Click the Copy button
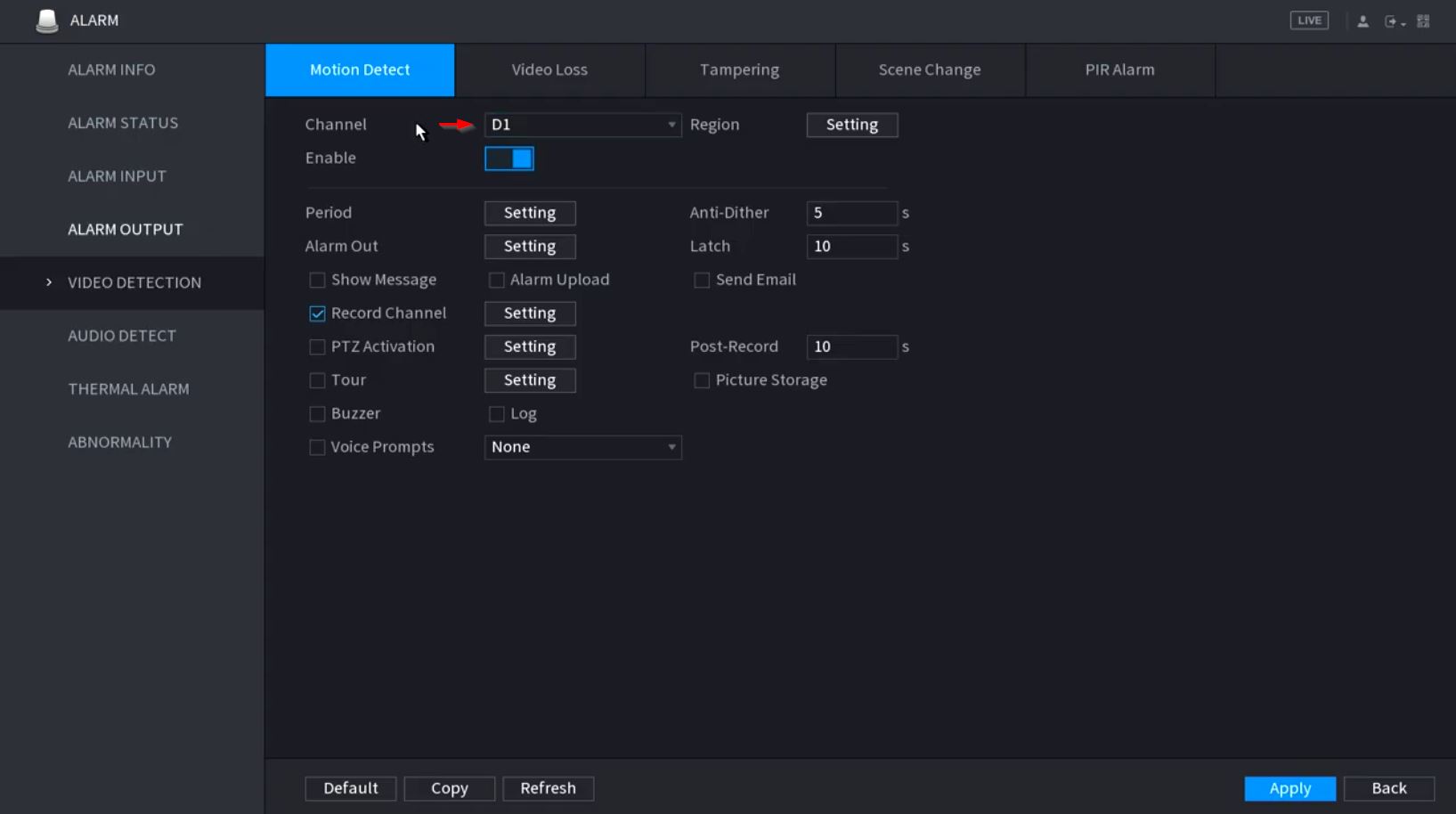 click(x=449, y=788)
